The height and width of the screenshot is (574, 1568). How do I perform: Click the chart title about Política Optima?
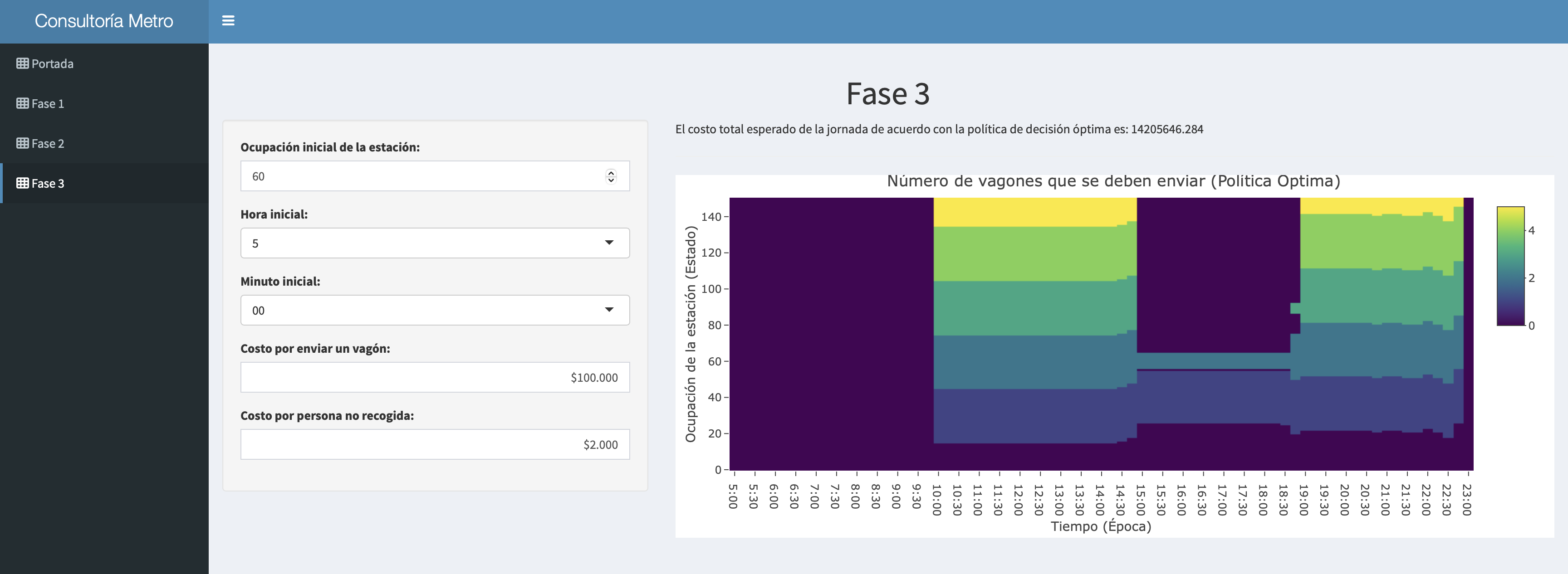click(x=1113, y=181)
